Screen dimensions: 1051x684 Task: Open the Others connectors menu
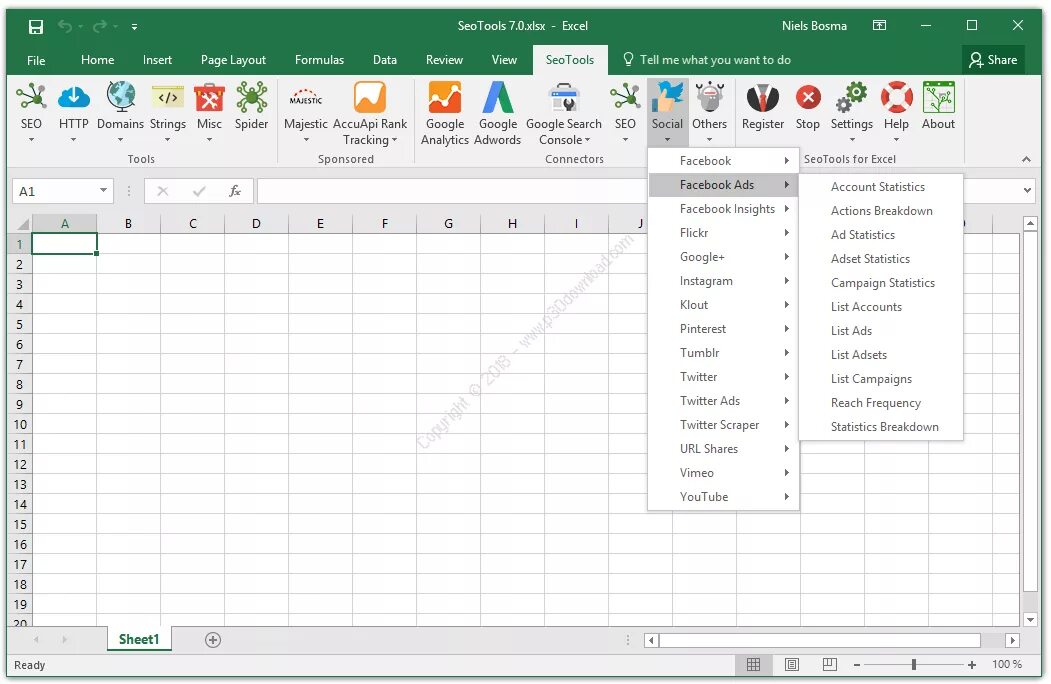pos(709,111)
